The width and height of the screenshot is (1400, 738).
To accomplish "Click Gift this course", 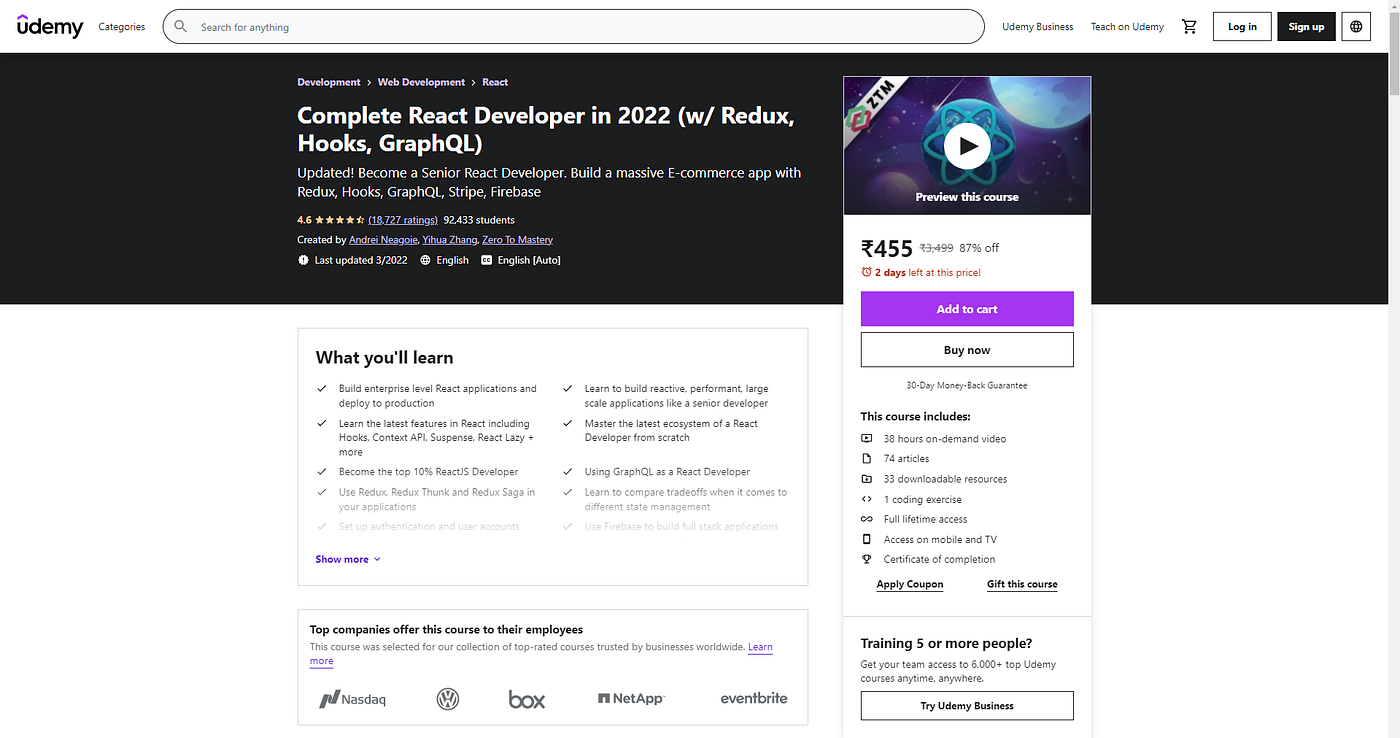I will (x=1022, y=584).
